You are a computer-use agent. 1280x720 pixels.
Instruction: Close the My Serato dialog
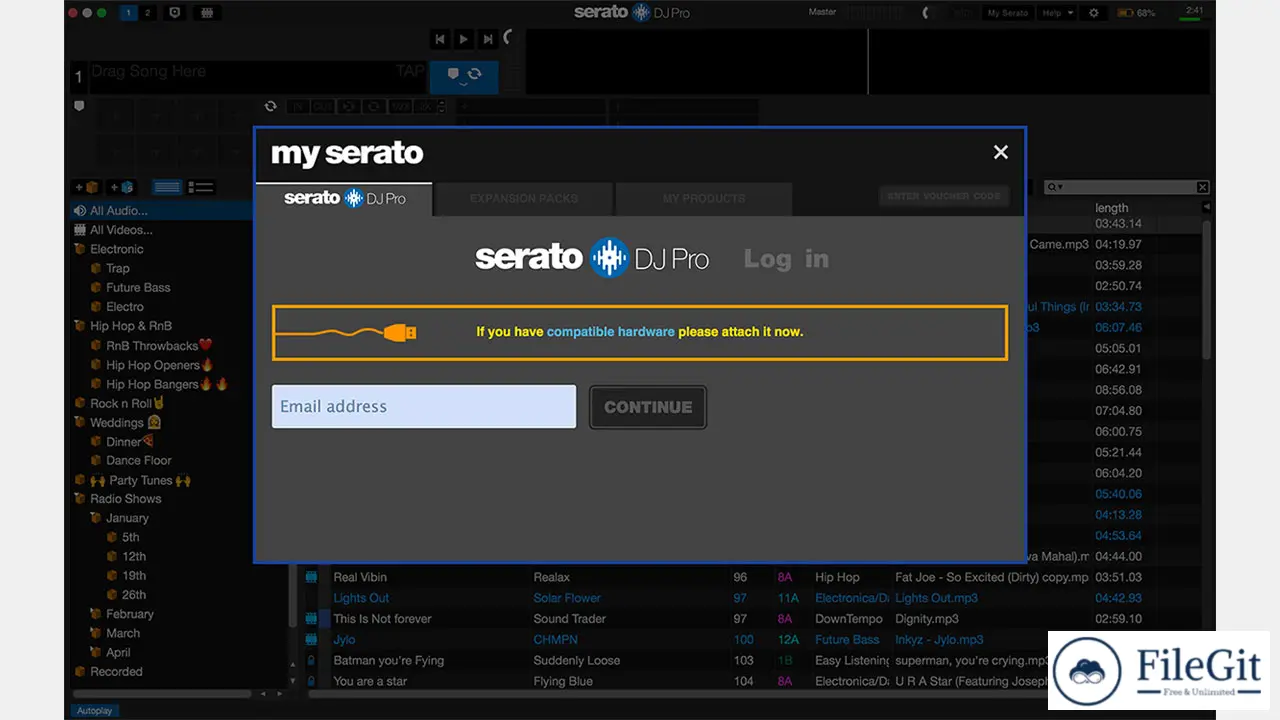(x=1000, y=152)
